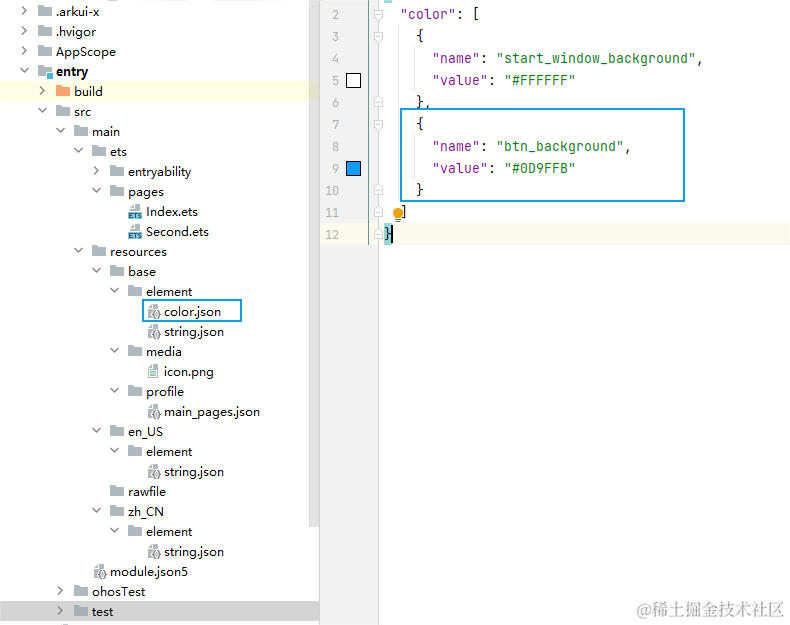Click the orange build folder icon

point(63,91)
